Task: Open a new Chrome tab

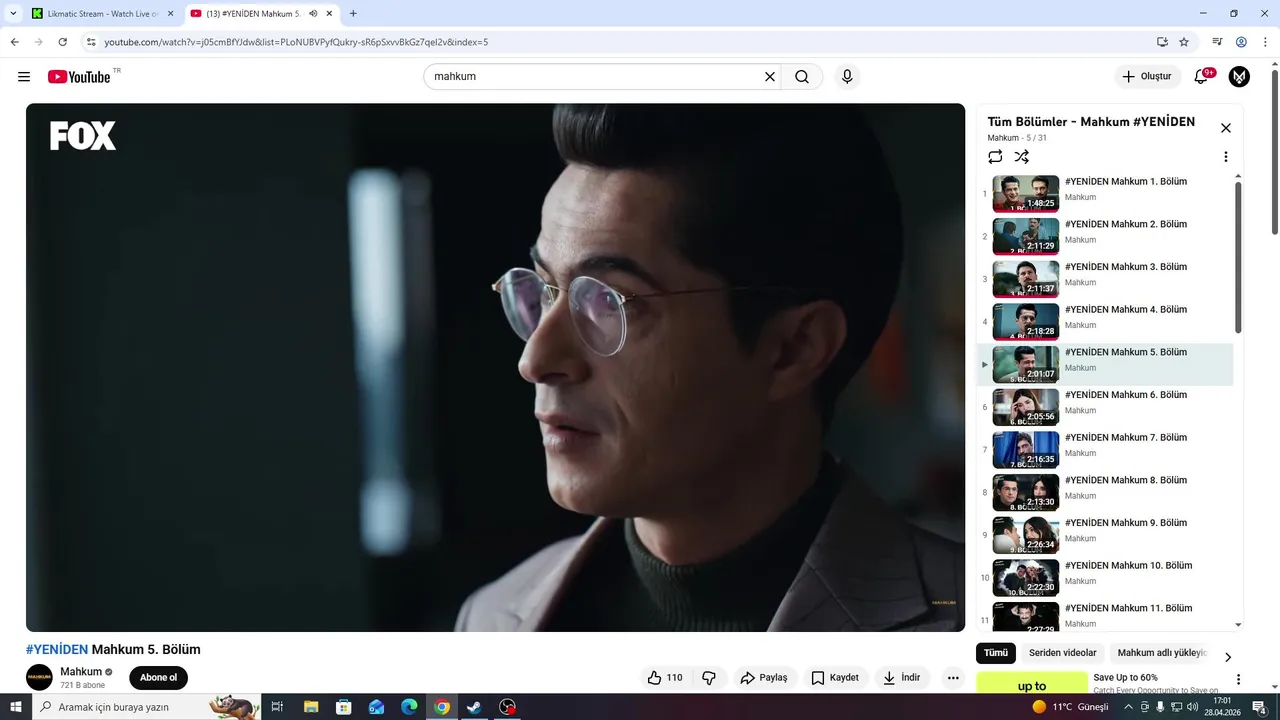Action: pos(353,14)
